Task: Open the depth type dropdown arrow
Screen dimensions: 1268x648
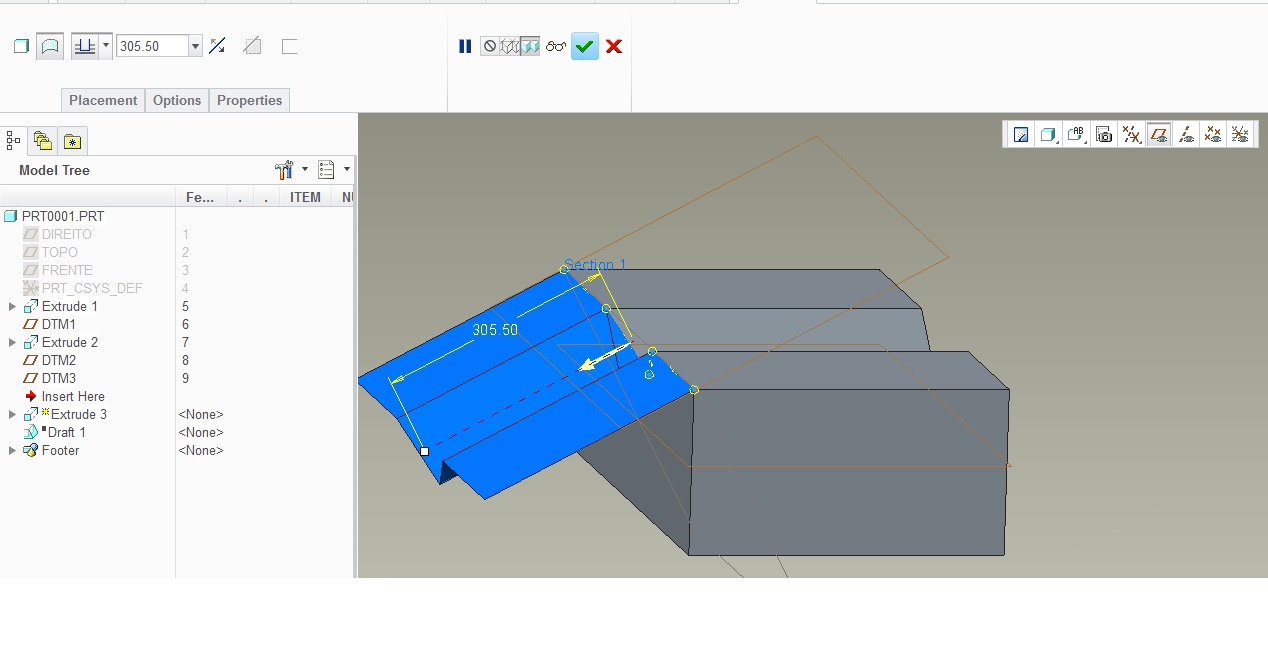Action: pos(106,46)
